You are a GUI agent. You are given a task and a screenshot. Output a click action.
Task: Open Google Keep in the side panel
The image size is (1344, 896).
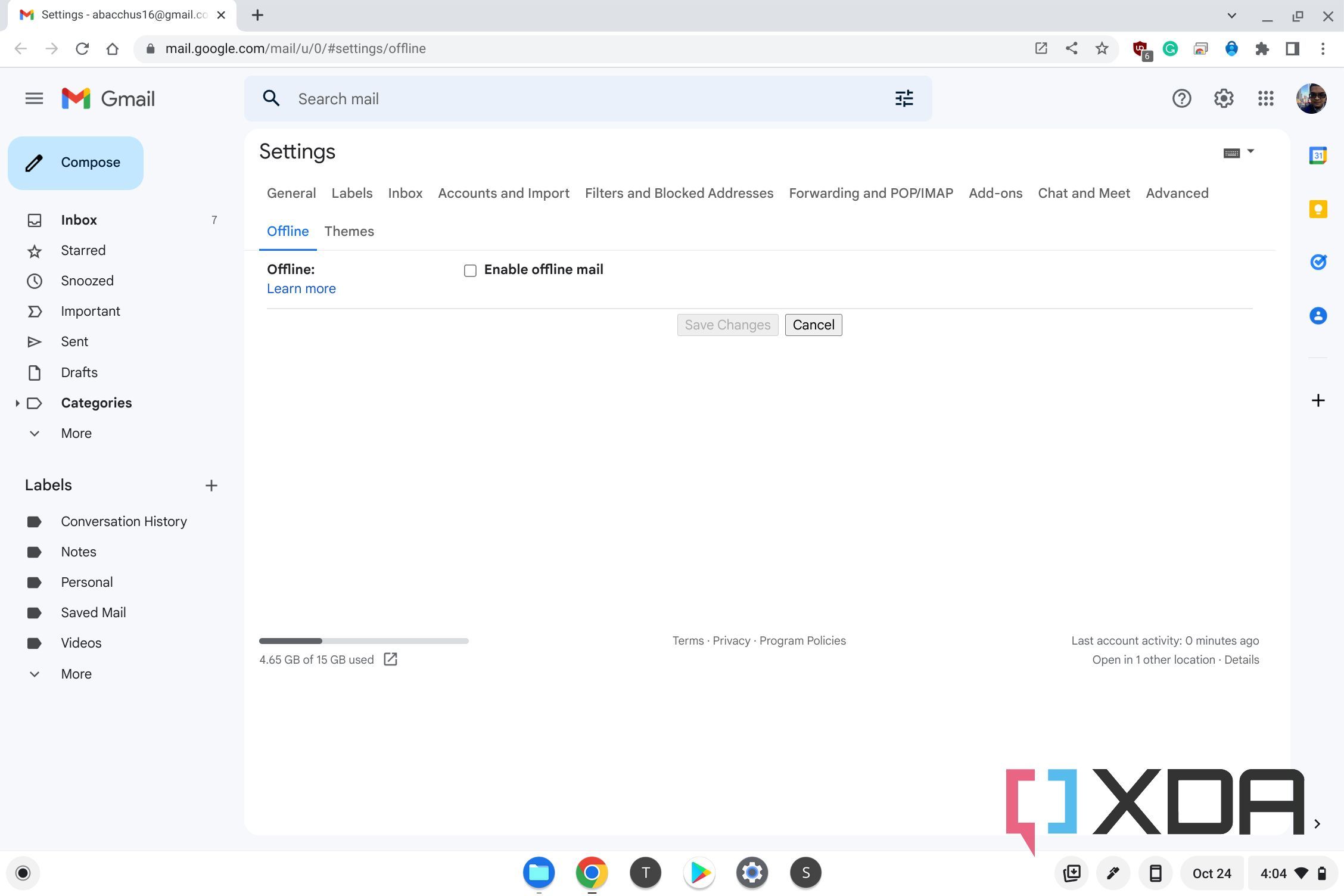click(x=1318, y=209)
